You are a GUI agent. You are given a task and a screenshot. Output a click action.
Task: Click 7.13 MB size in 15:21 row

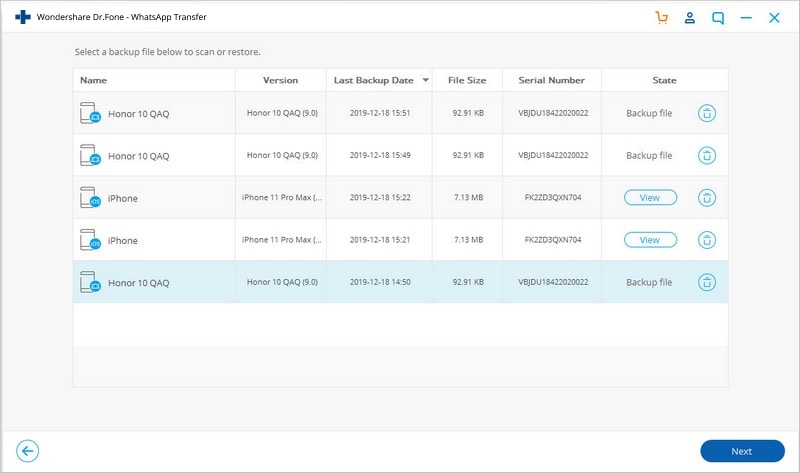click(x=468, y=240)
